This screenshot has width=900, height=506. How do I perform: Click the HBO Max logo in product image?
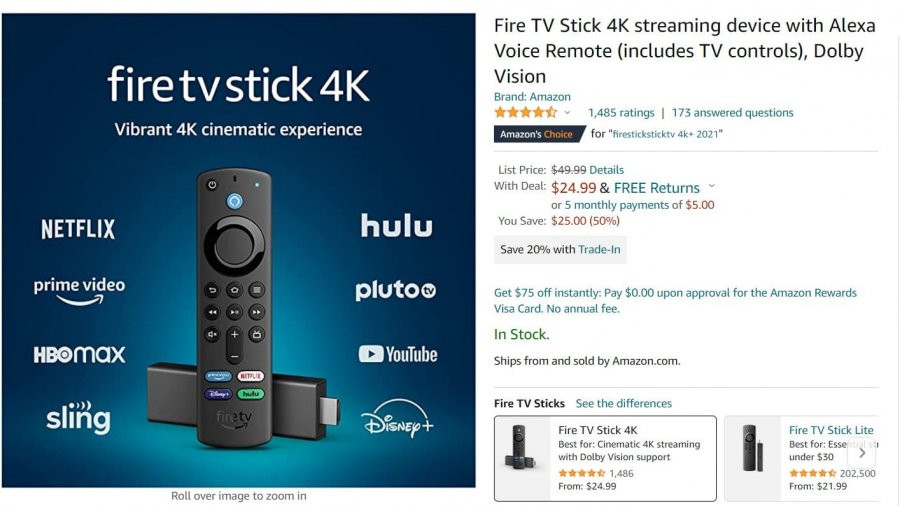79,355
